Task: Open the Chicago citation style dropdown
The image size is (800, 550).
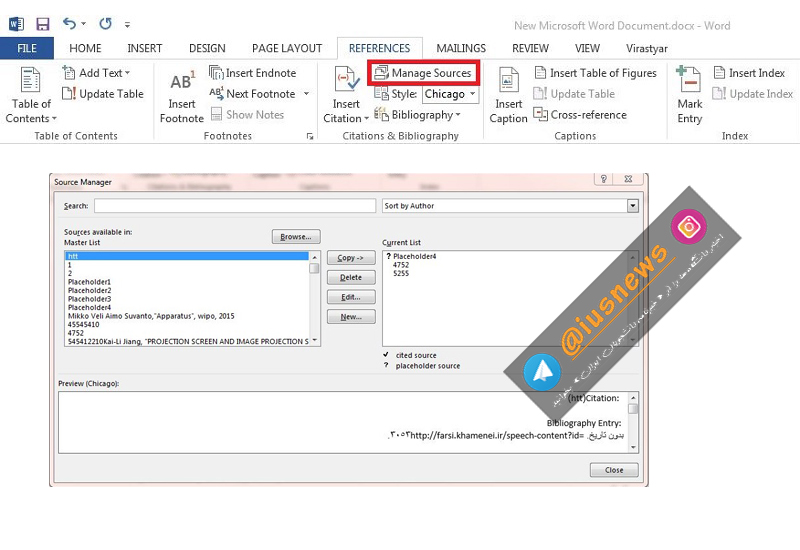Action: [x=449, y=94]
